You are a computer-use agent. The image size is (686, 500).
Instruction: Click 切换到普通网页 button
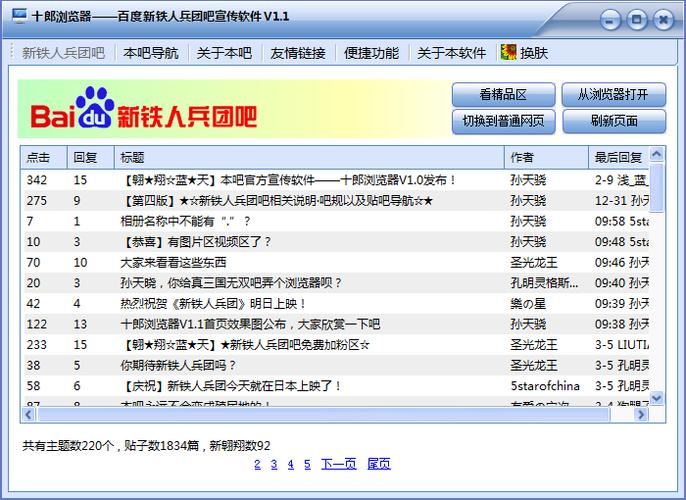point(503,121)
